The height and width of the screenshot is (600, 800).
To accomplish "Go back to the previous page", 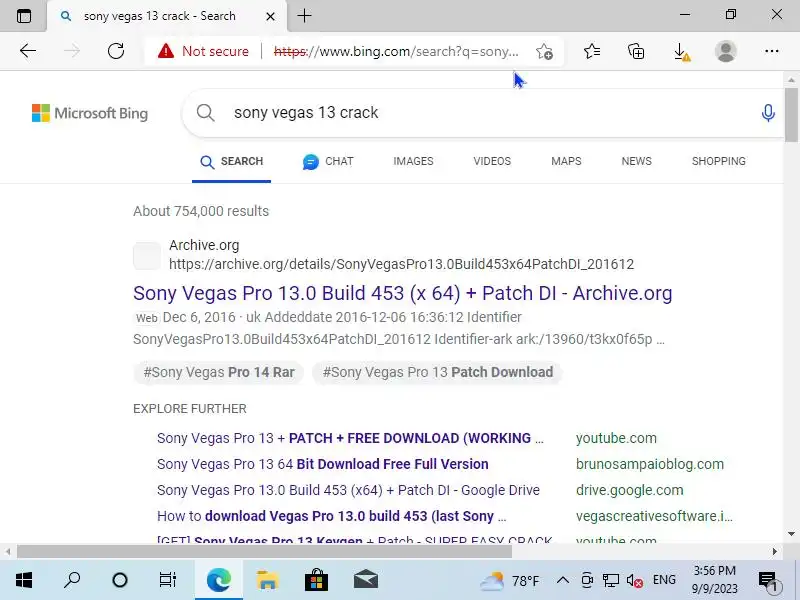I will [x=28, y=51].
